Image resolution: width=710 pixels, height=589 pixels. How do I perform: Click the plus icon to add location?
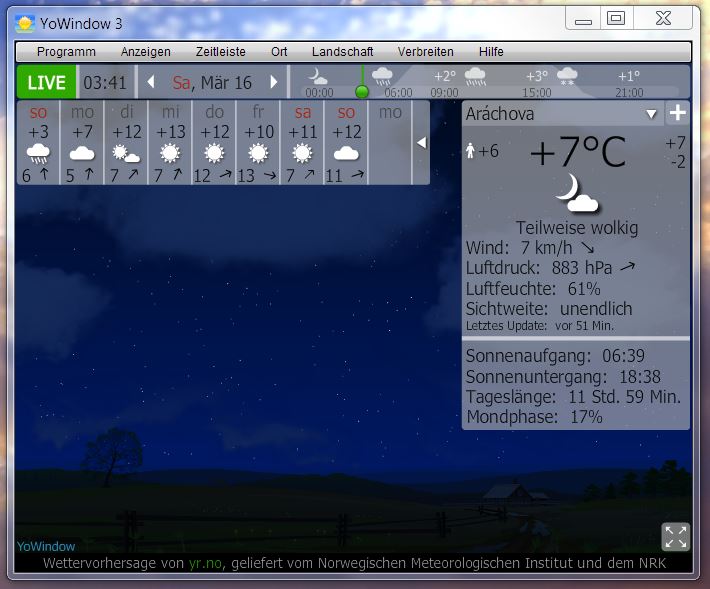click(x=677, y=113)
